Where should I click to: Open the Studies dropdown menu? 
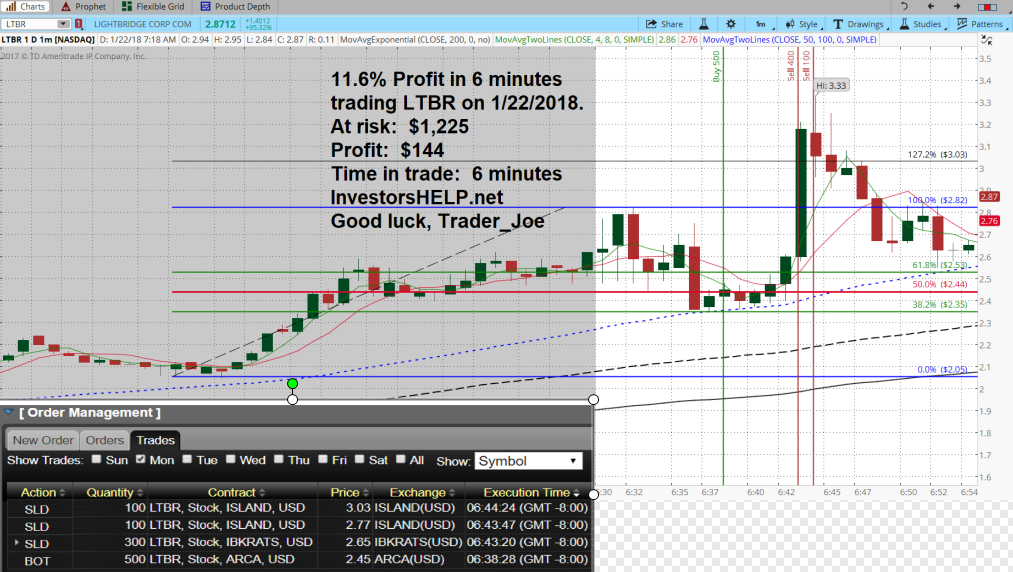(x=922, y=24)
